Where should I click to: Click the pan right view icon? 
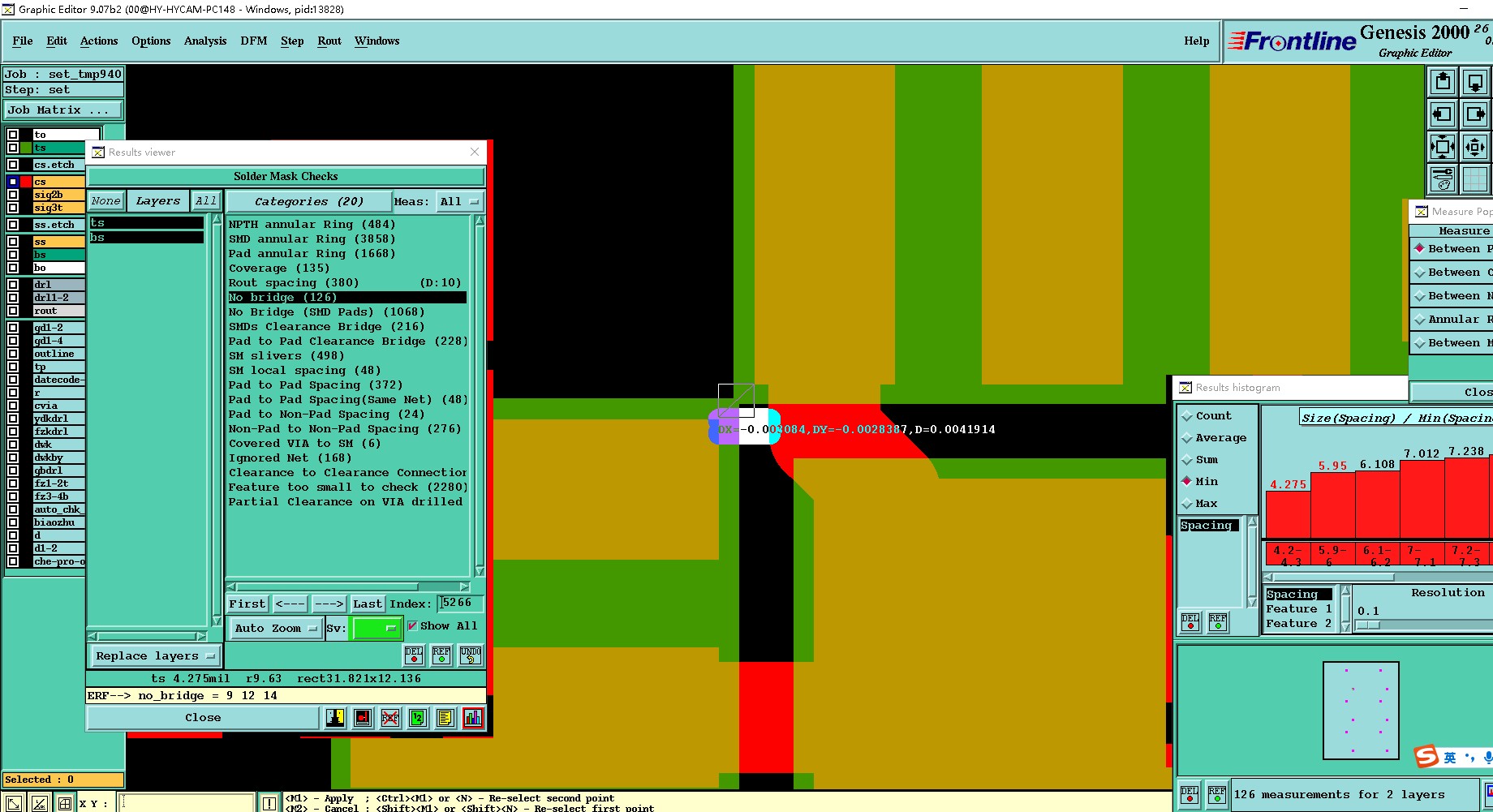1475,114
